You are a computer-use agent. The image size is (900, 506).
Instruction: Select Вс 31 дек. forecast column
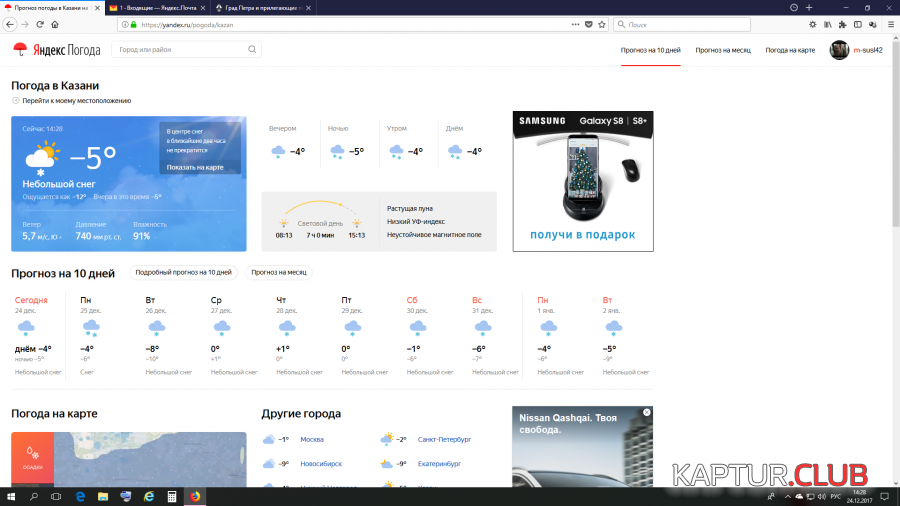495,336
